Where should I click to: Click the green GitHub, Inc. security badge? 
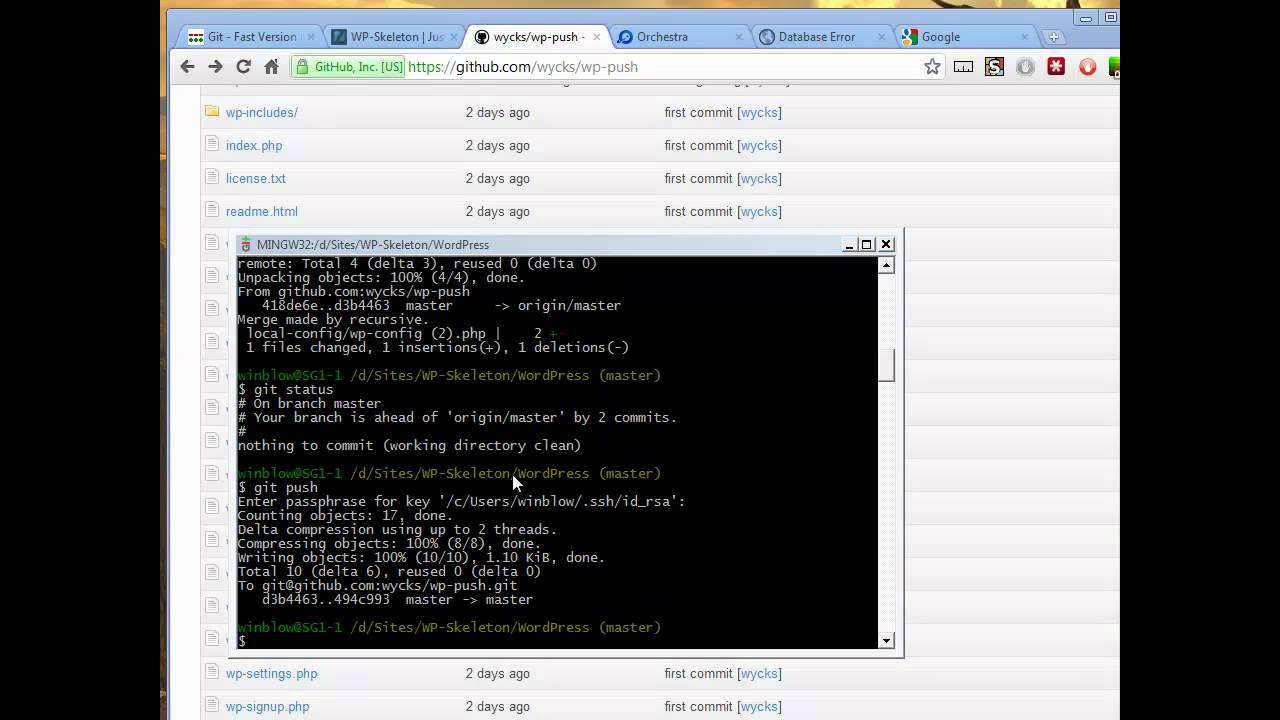(348, 67)
